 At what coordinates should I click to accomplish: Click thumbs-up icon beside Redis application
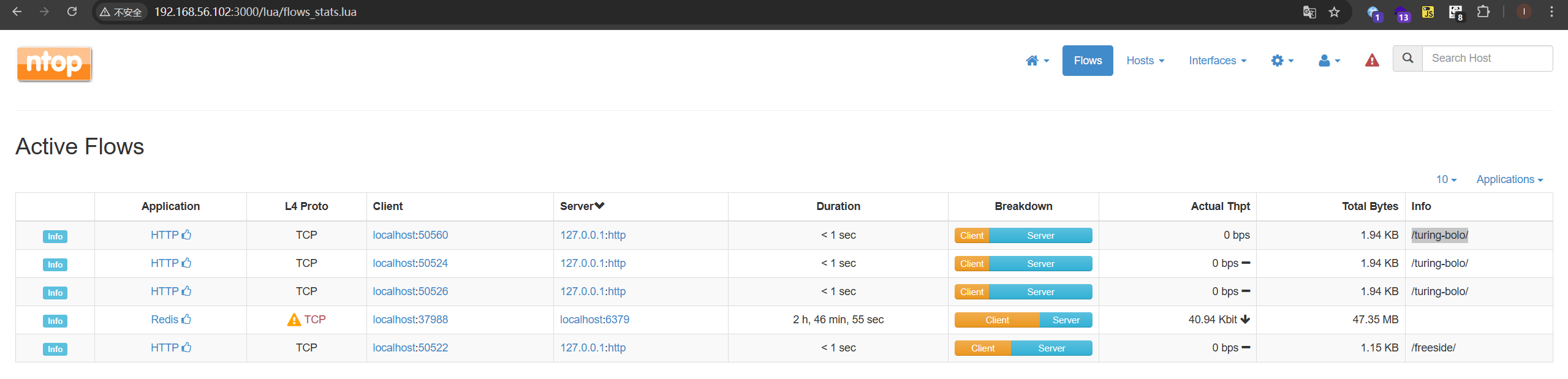point(187,319)
